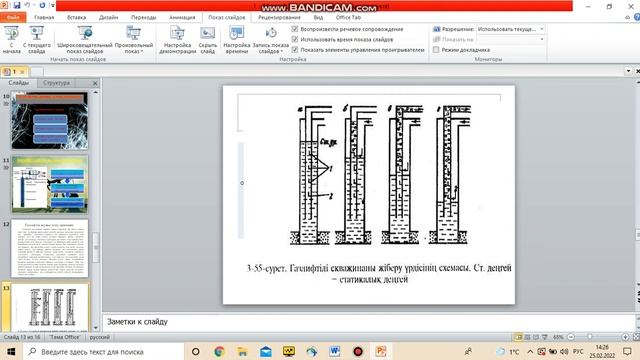Open Customize Quick Access Toolbar arrow
Screen dimensions: 640x360
point(53,5)
